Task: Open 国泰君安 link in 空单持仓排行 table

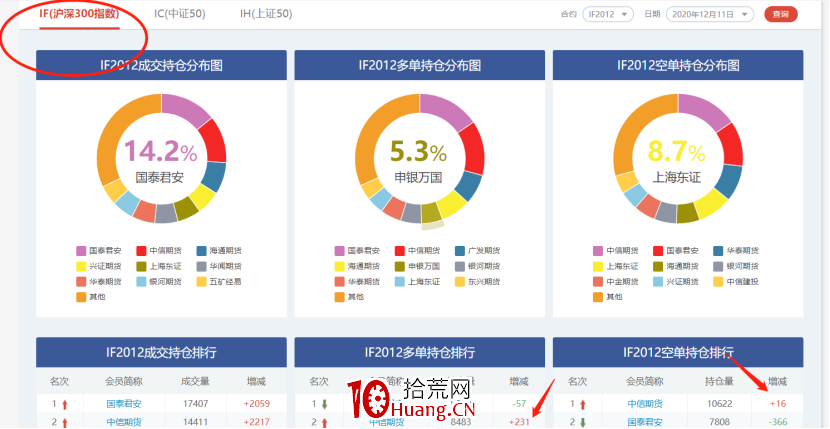Action: [645, 422]
